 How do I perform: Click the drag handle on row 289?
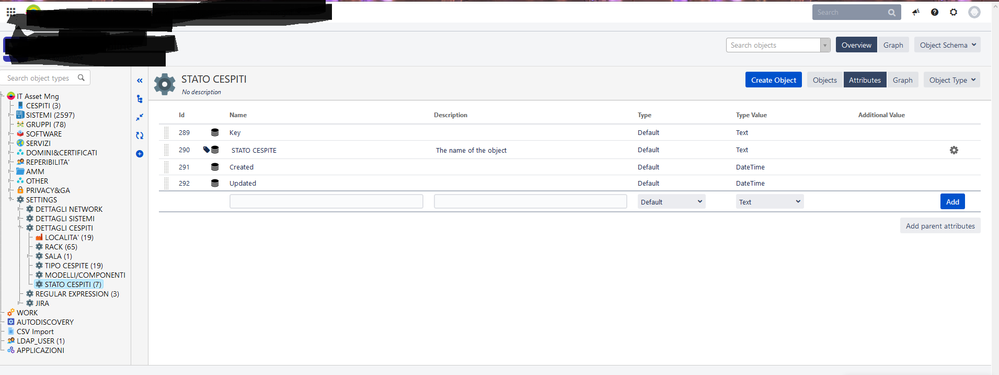click(x=166, y=132)
